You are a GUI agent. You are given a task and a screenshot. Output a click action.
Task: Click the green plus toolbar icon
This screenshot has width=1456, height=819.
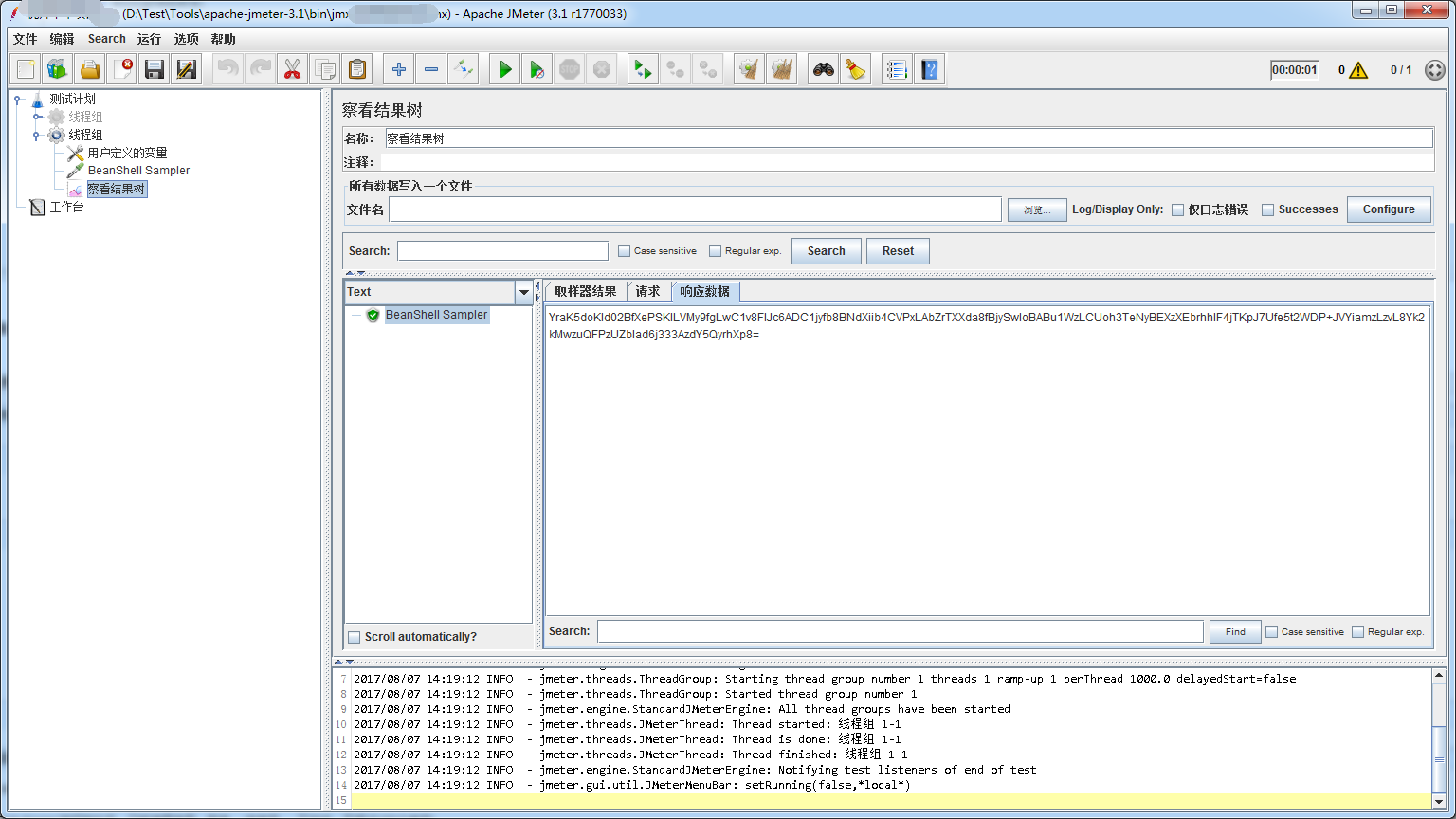(x=397, y=68)
